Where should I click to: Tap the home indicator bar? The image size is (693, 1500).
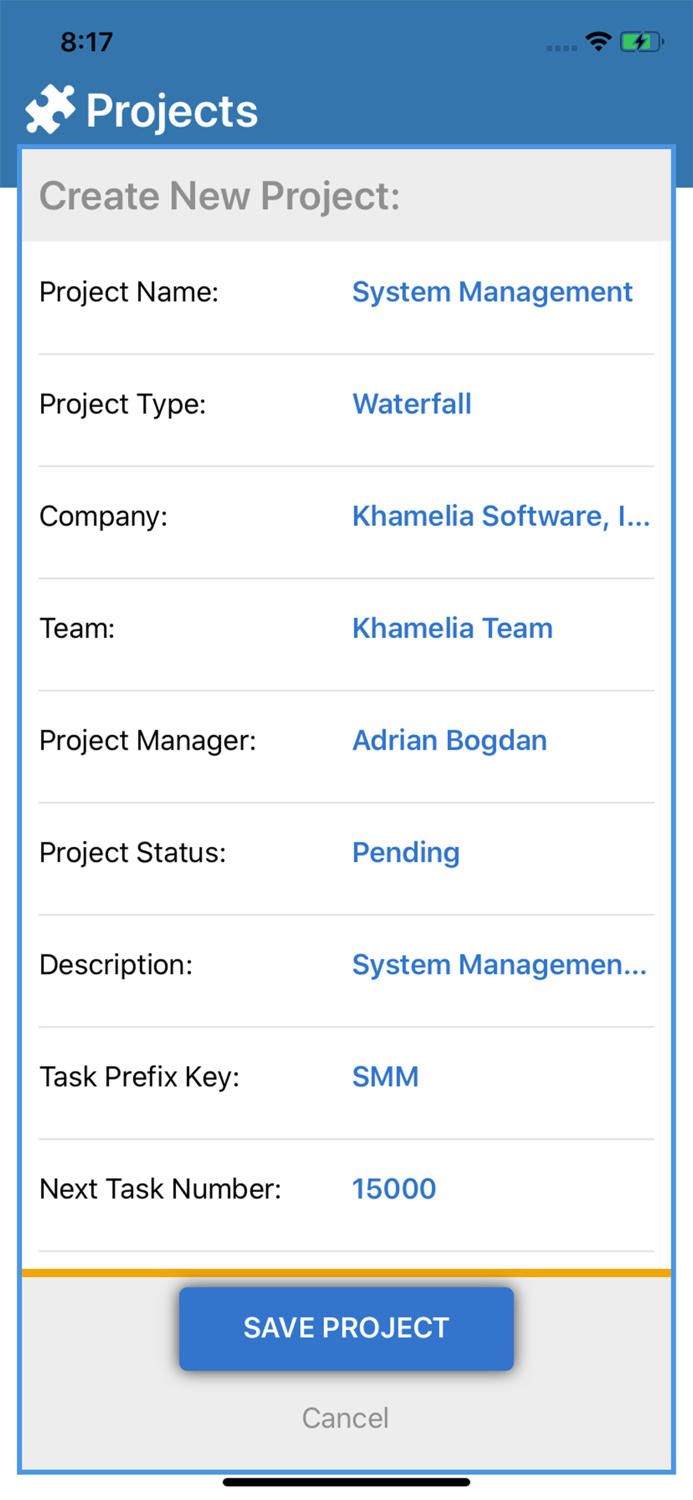pyautogui.click(x=346, y=1483)
